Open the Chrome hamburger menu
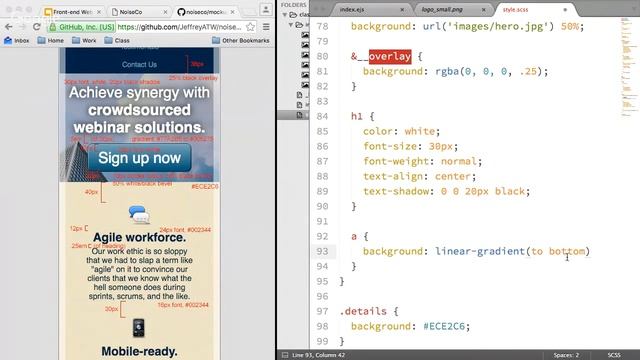The height and width of the screenshot is (360, 640). [266, 27]
